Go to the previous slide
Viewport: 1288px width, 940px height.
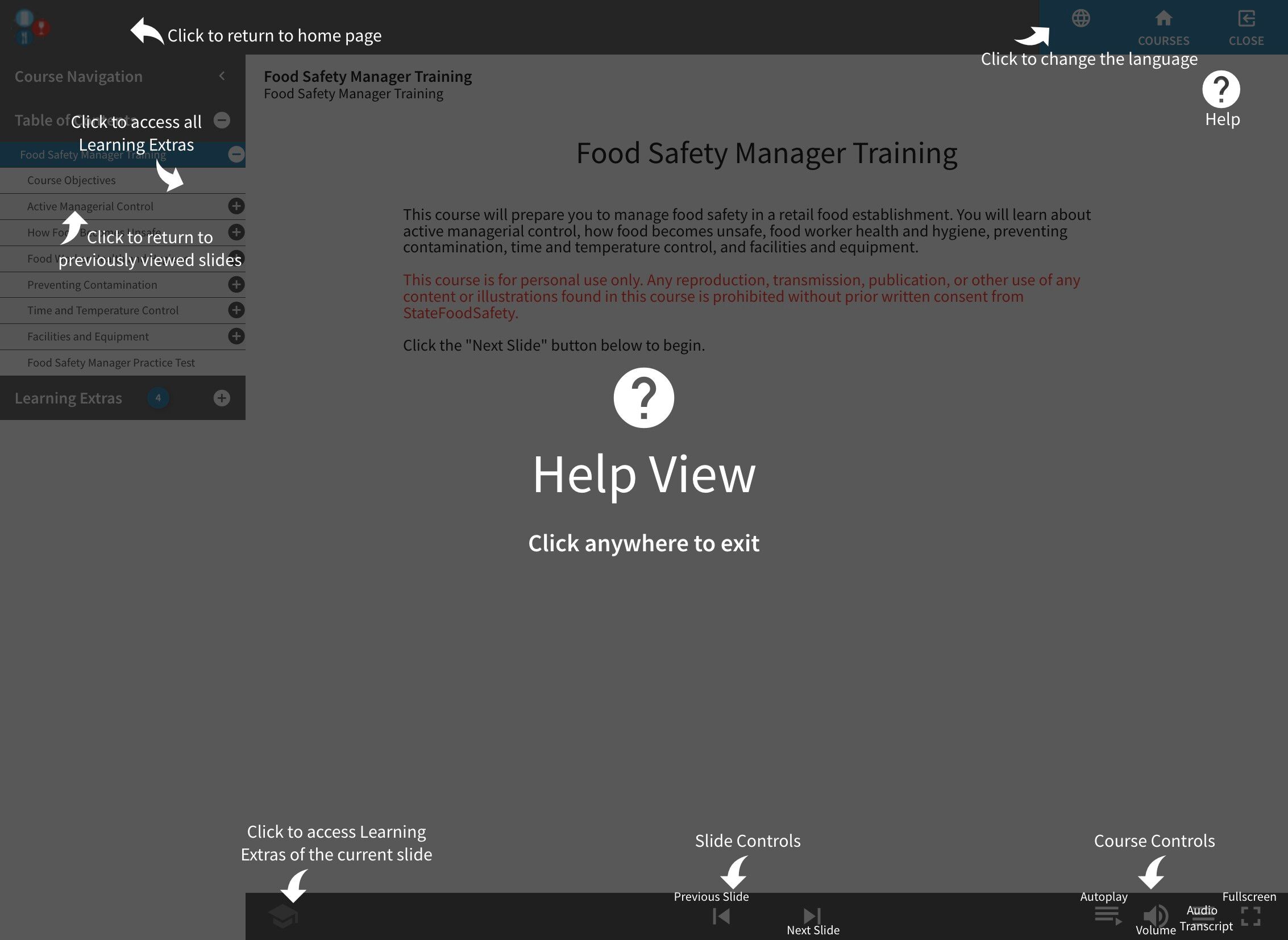click(x=721, y=916)
